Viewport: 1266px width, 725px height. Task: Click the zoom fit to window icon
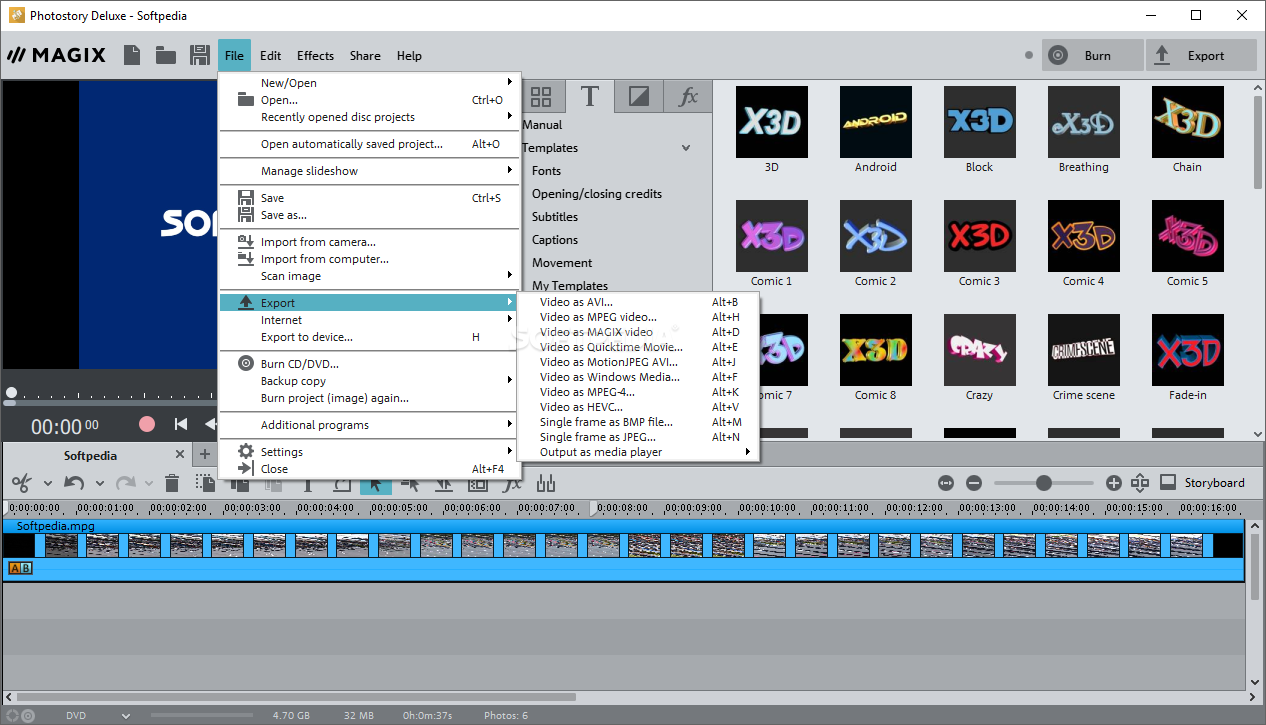coord(946,483)
